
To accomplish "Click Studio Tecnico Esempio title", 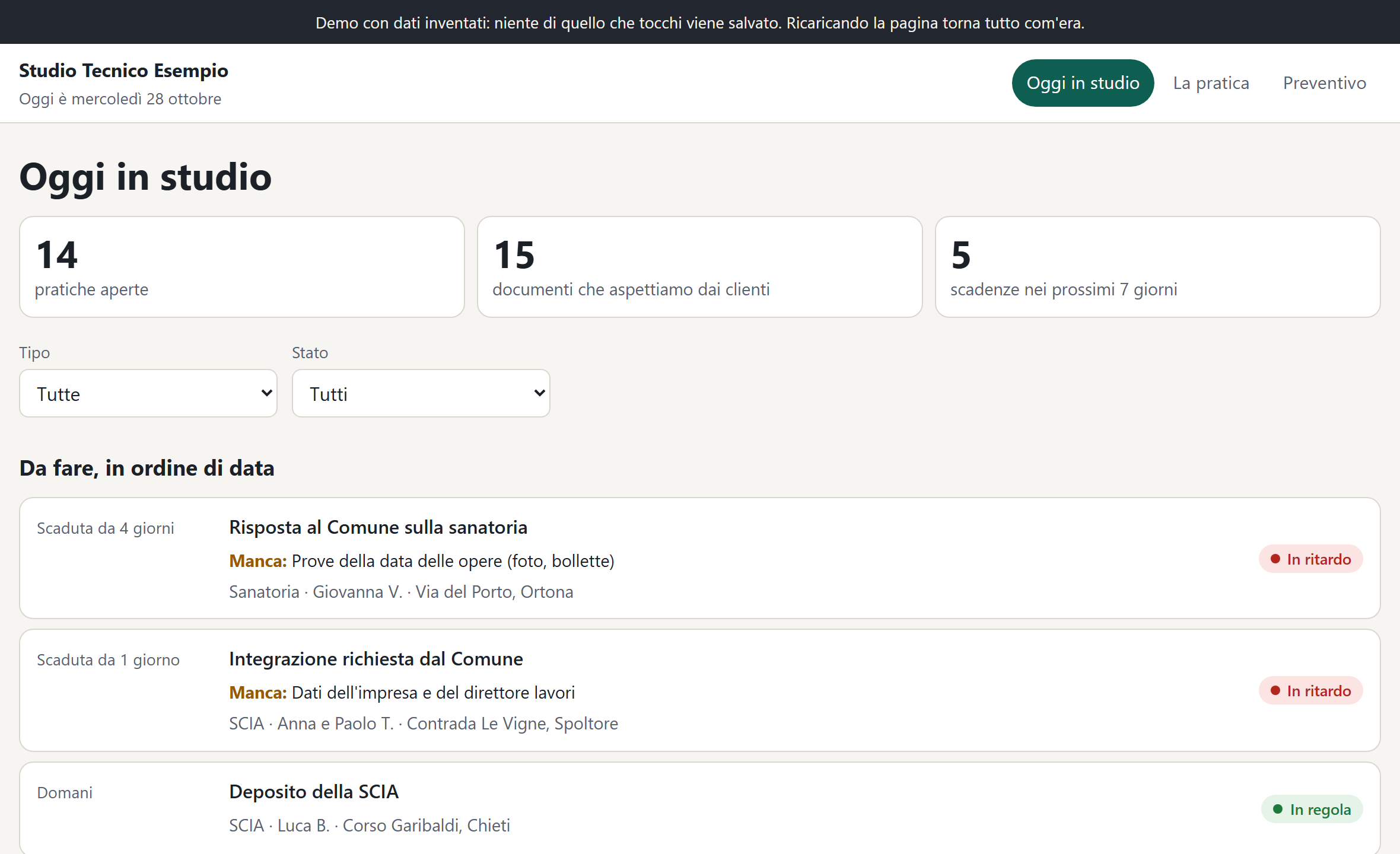I will 123,71.
